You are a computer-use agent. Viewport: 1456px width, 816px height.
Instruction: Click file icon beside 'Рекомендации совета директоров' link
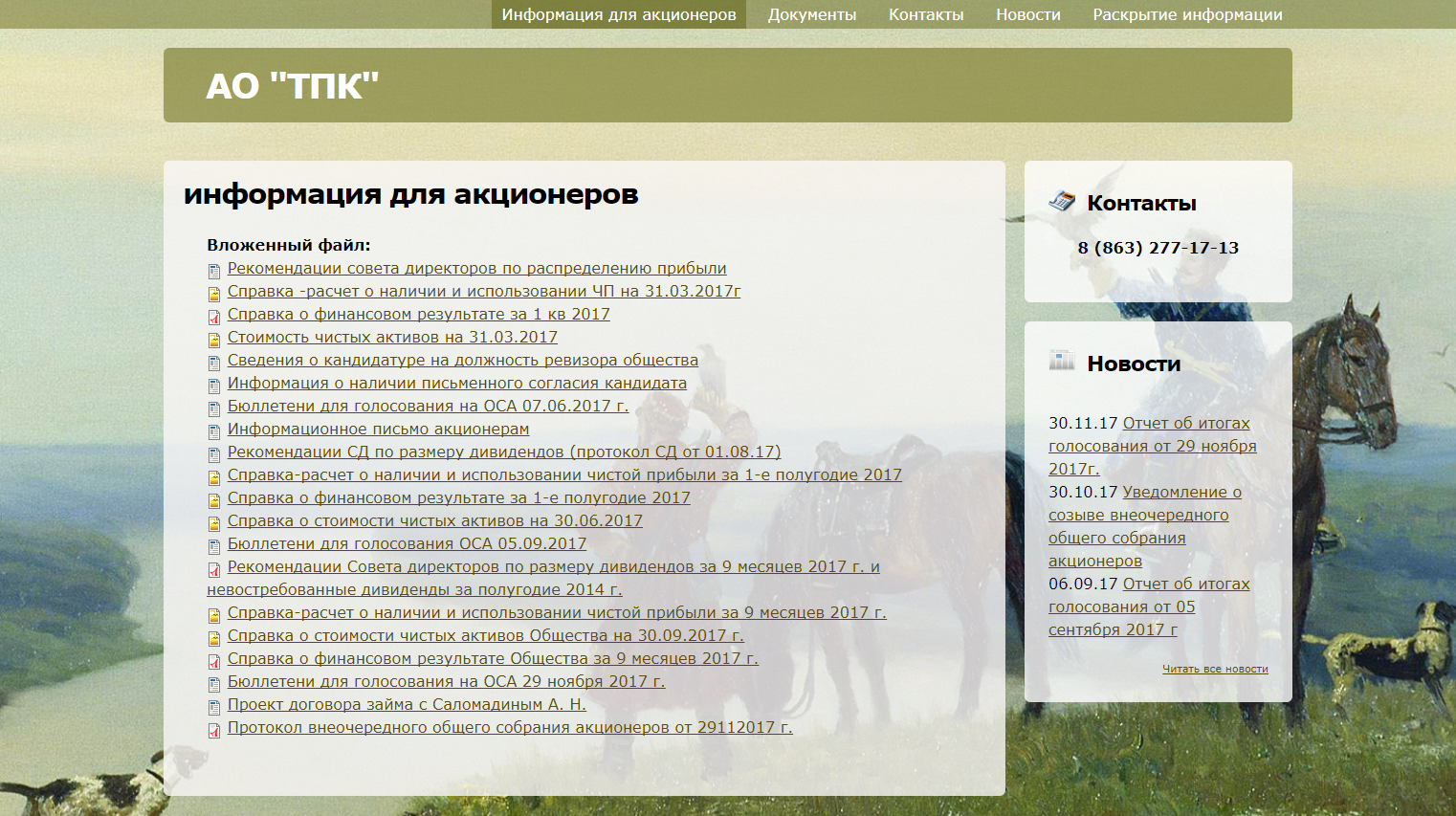tap(214, 271)
